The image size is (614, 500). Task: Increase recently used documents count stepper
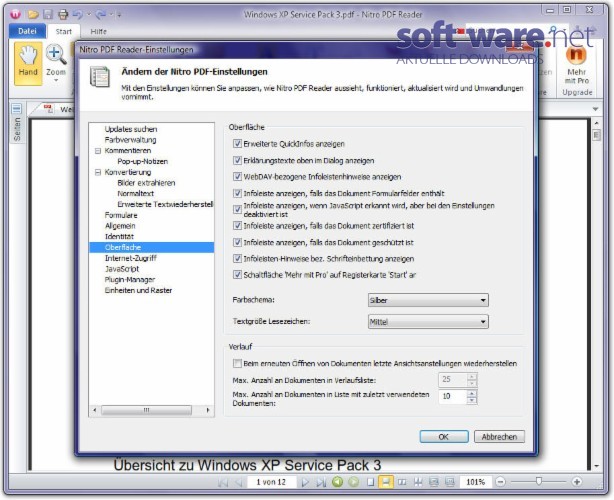point(472,393)
